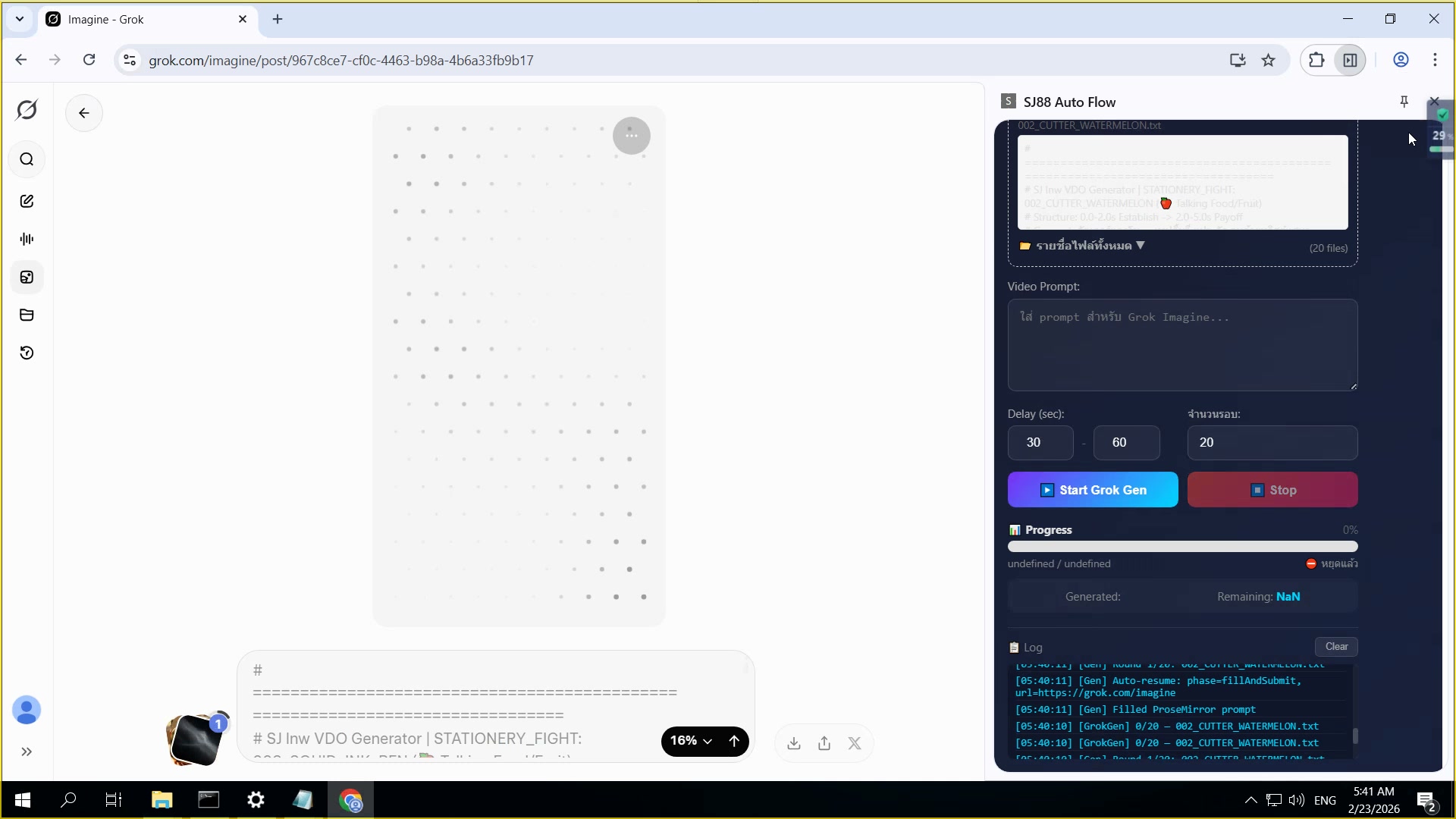
Task: Pin the SJ88 Auto Flow panel
Action: tap(1404, 102)
